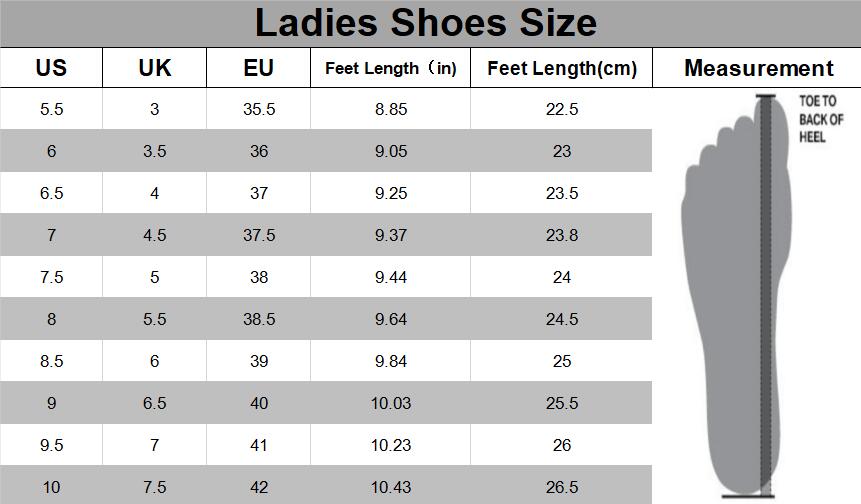
Task: Click the 9.84 inch feet length cell
Action: 390,361
